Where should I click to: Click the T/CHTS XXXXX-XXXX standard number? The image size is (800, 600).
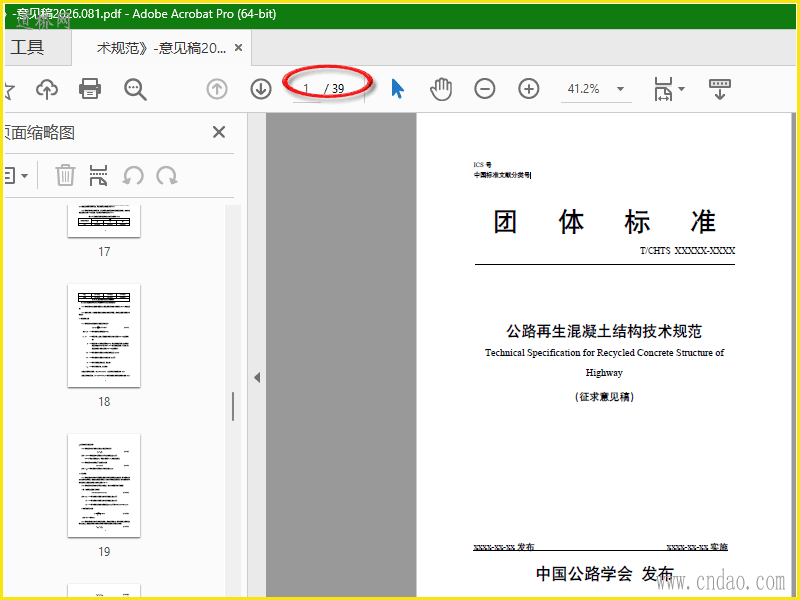point(687,251)
